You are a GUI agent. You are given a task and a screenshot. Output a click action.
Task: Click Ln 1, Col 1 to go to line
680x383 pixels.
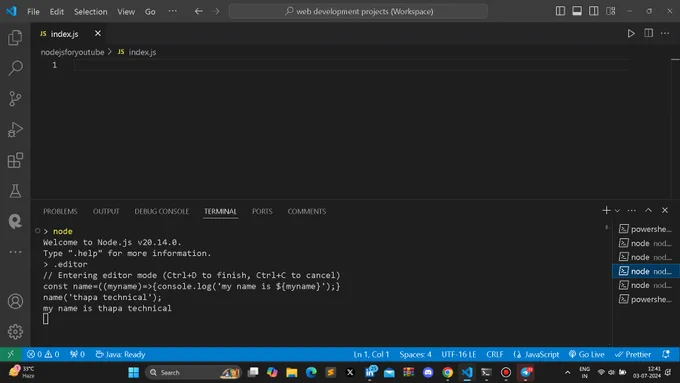371,354
